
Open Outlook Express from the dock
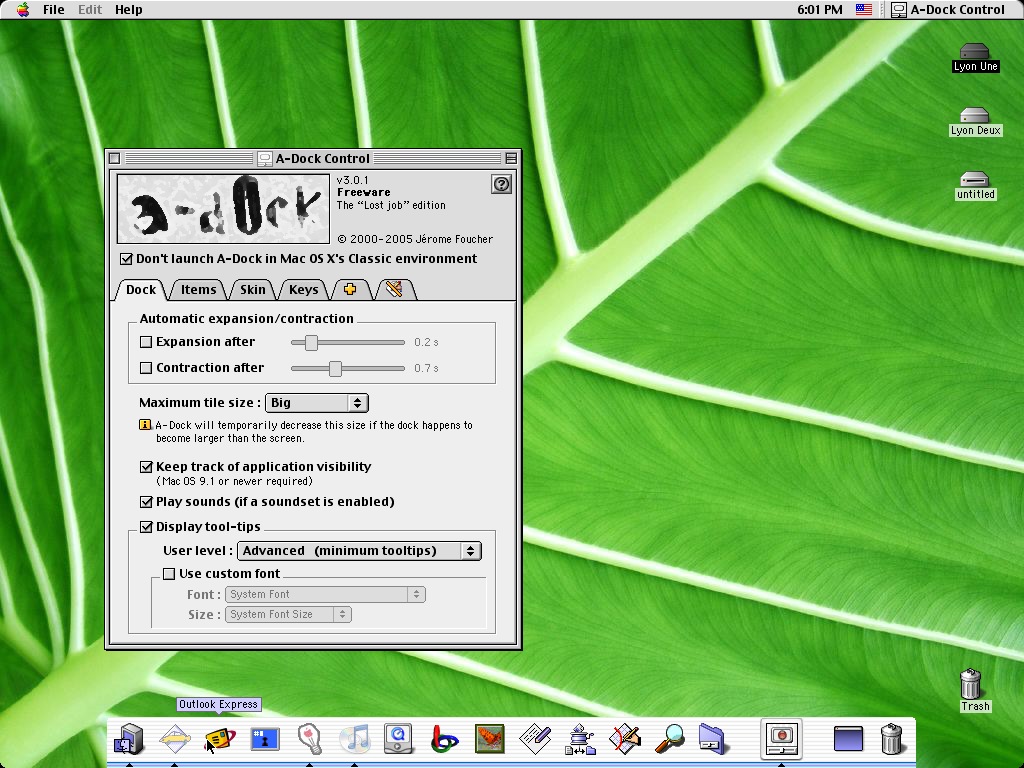coord(219,740)
